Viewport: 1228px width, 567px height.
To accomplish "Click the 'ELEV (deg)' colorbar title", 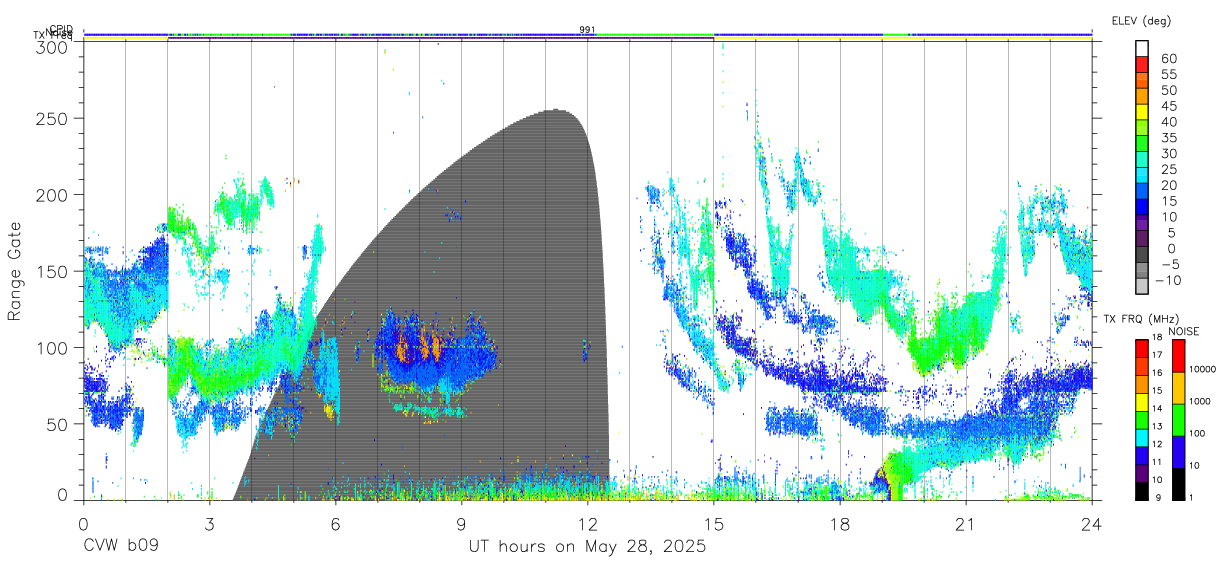I will (x=1141, y=20).
